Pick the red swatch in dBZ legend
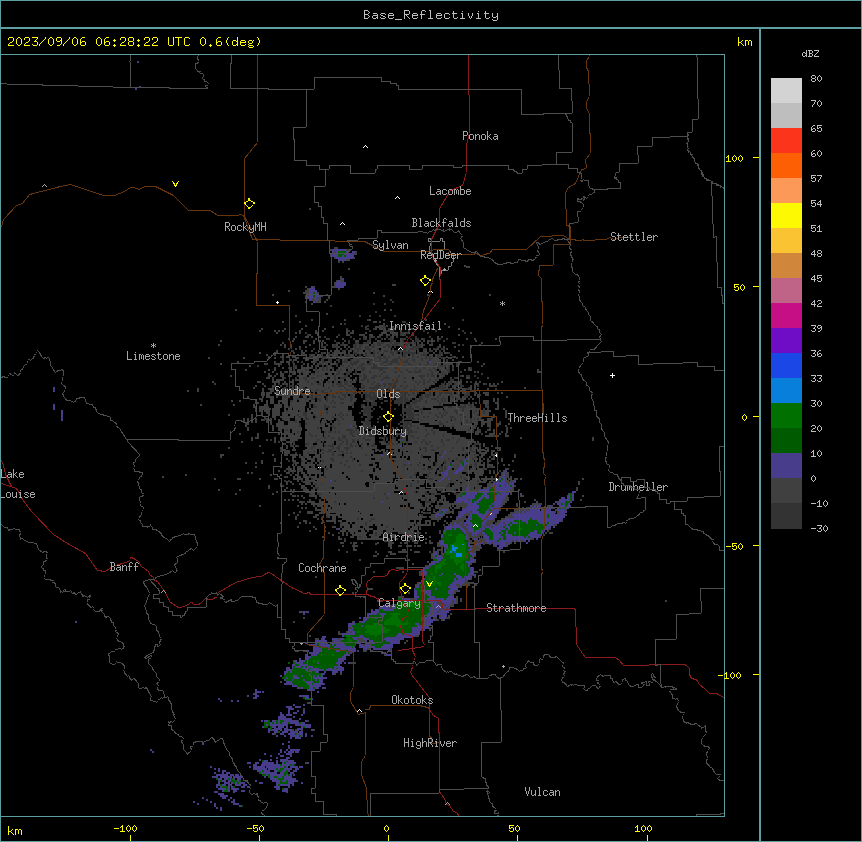This screenshot has width=862, height=842. pyautogui.click(x=786, y=140)
